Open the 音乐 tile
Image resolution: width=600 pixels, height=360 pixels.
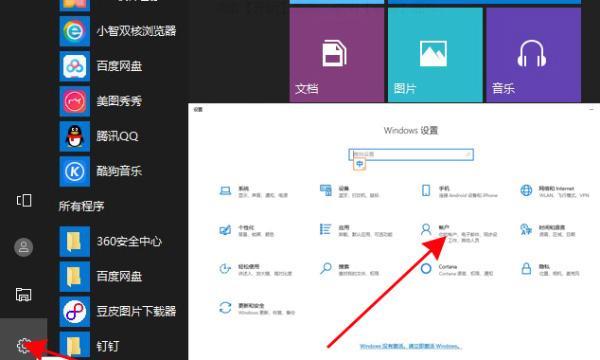(x=533, y=55)
